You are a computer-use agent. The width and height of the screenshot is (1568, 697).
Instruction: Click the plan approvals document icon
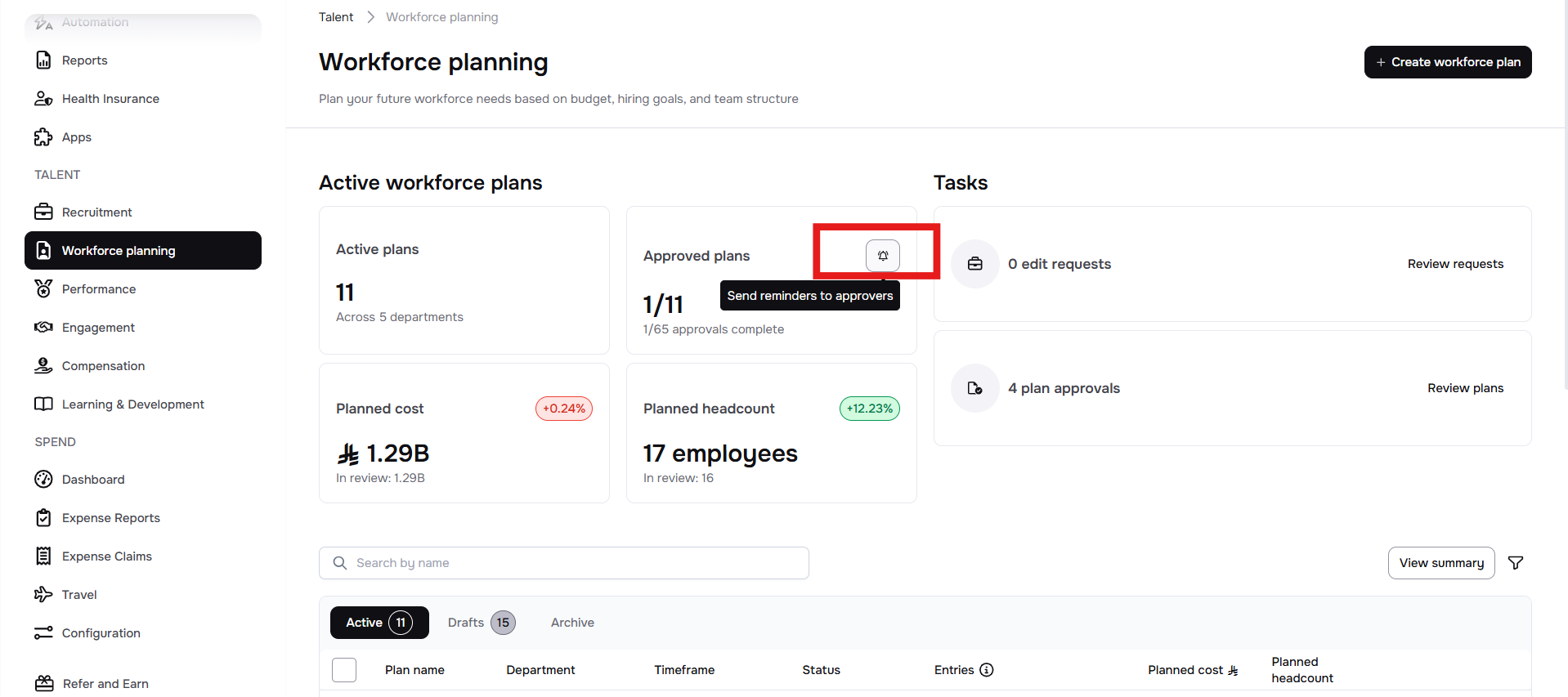tap(975, 388)
